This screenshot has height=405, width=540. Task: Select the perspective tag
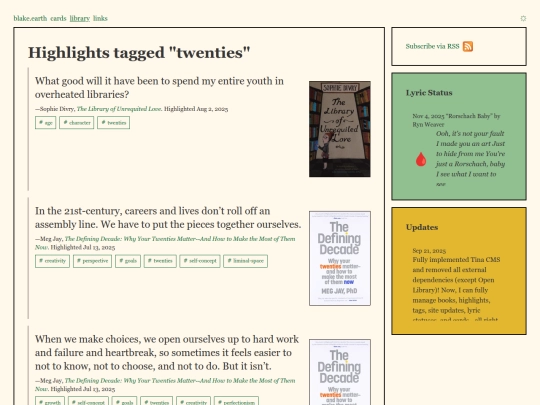tap(92, 261)
